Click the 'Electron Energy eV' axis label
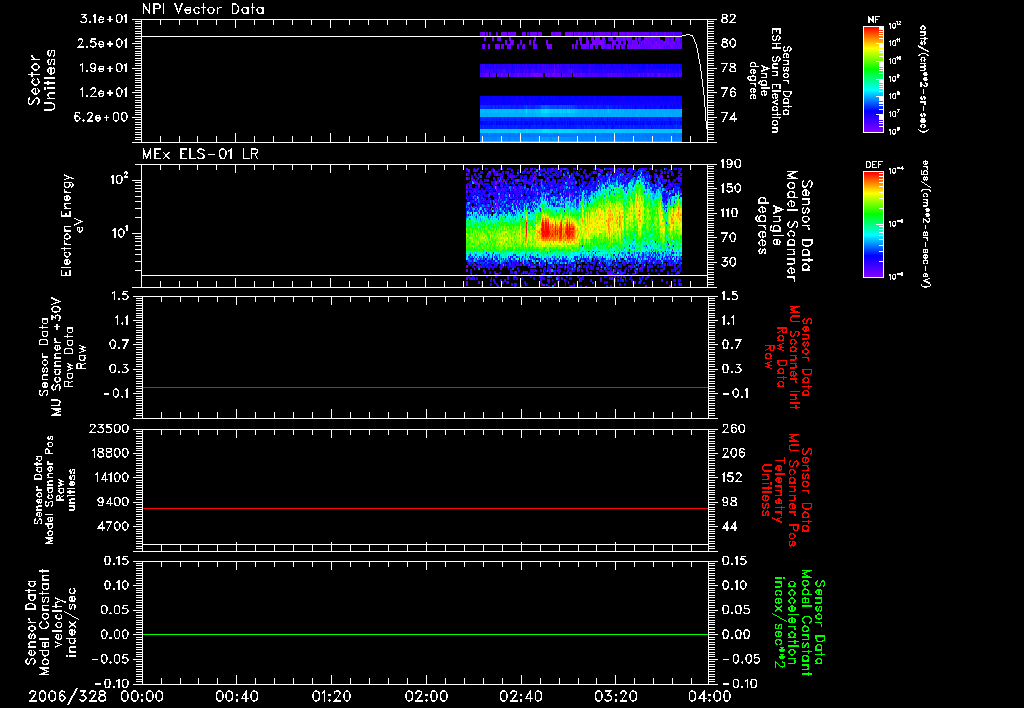1024x708 pixels. (x=73, y=225)
